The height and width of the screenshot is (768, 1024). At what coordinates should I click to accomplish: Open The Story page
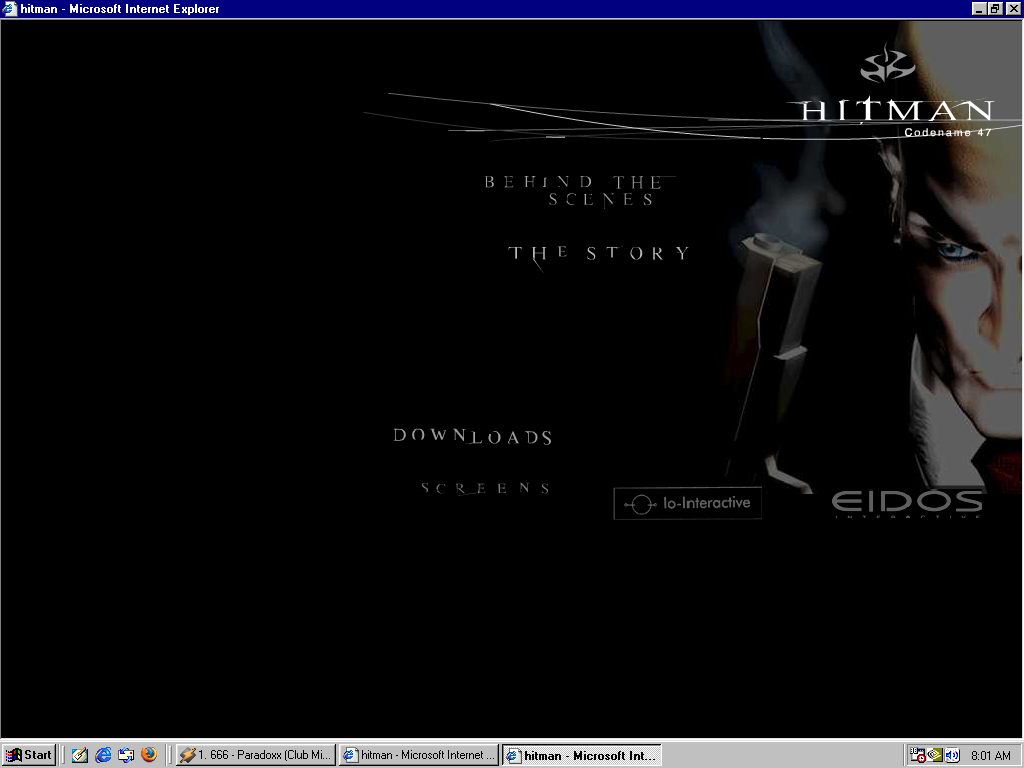point(599,253)
